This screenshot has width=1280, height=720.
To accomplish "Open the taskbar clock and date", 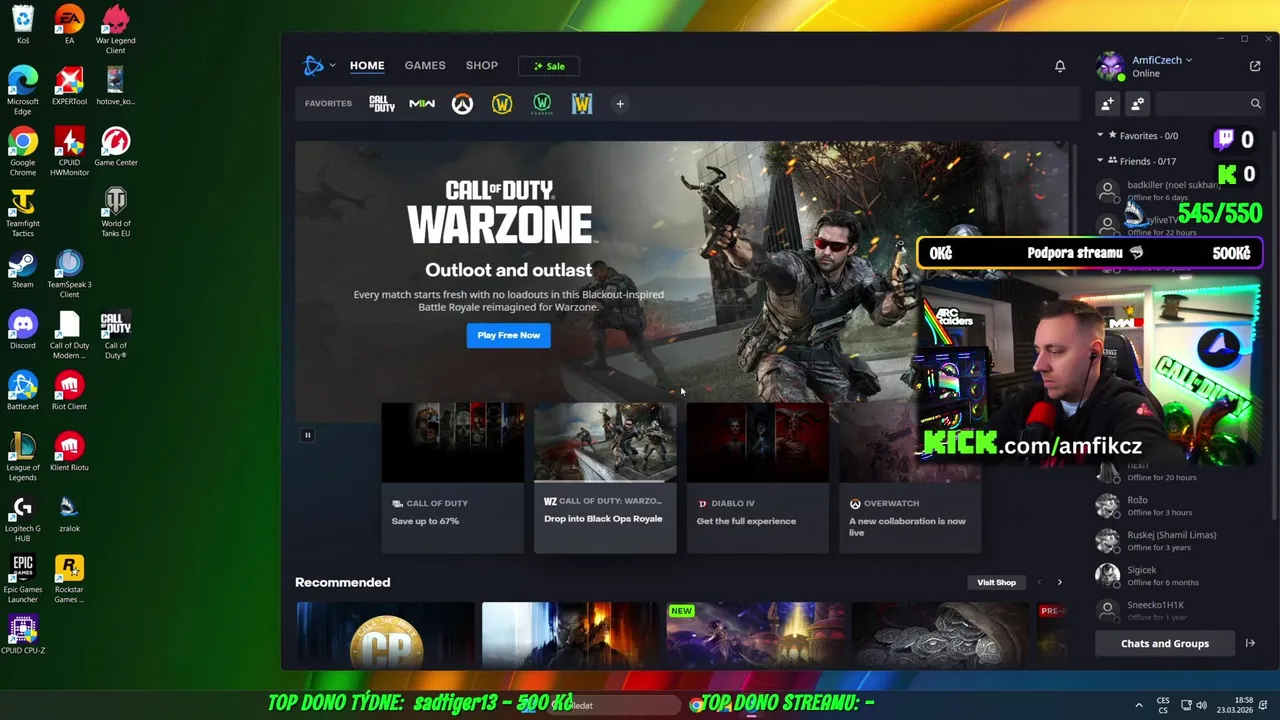I will point(1235,705).
